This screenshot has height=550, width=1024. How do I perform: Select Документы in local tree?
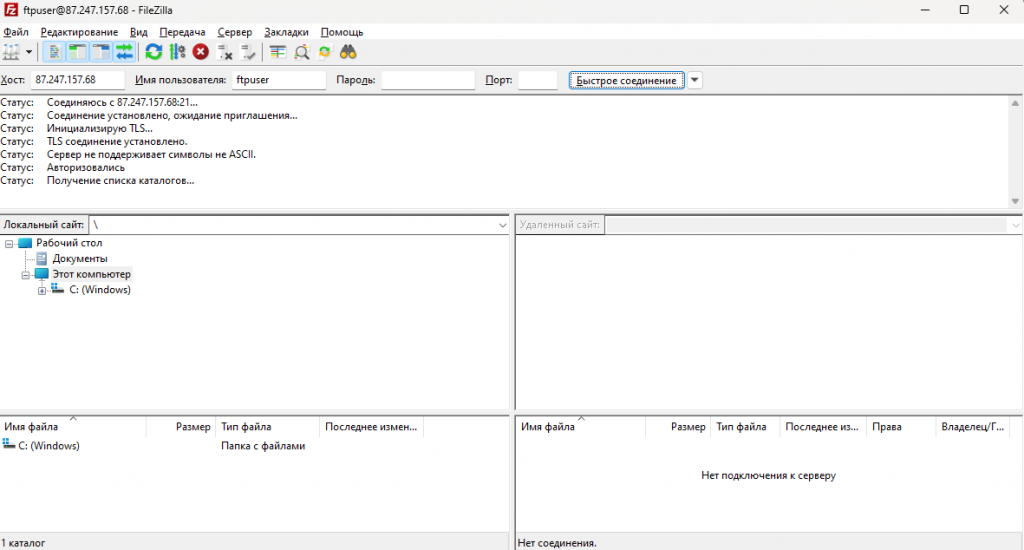(80, 259)
